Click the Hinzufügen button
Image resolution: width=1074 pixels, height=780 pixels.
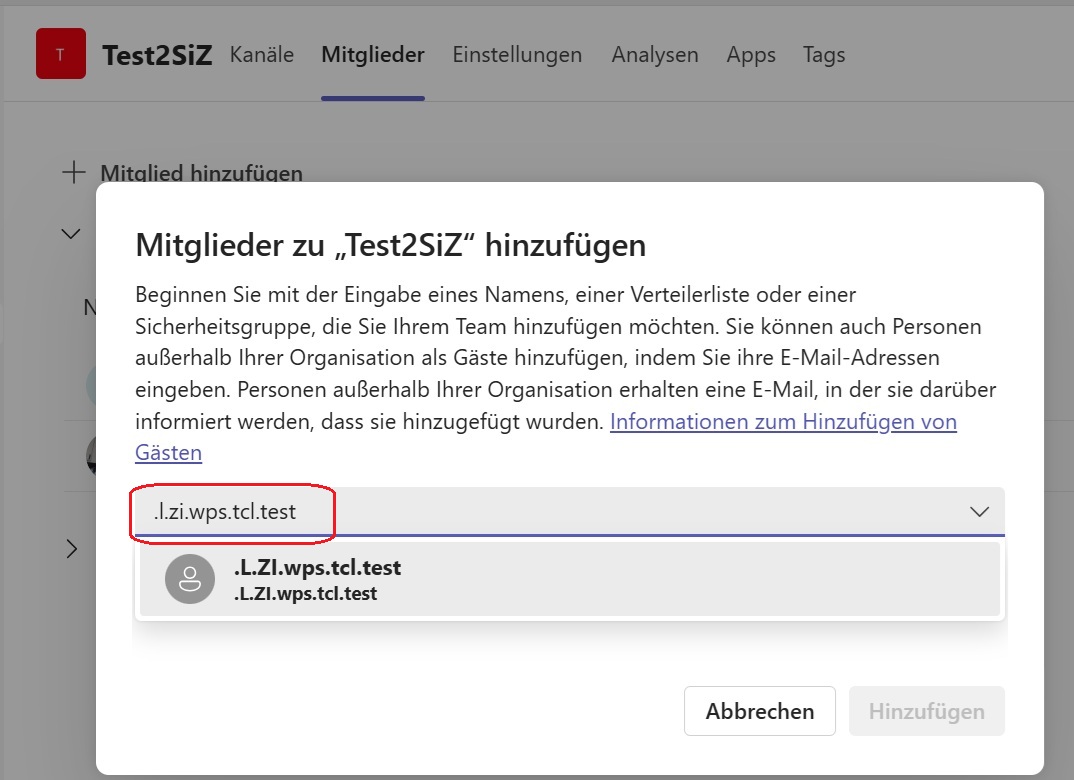(926, 711)
